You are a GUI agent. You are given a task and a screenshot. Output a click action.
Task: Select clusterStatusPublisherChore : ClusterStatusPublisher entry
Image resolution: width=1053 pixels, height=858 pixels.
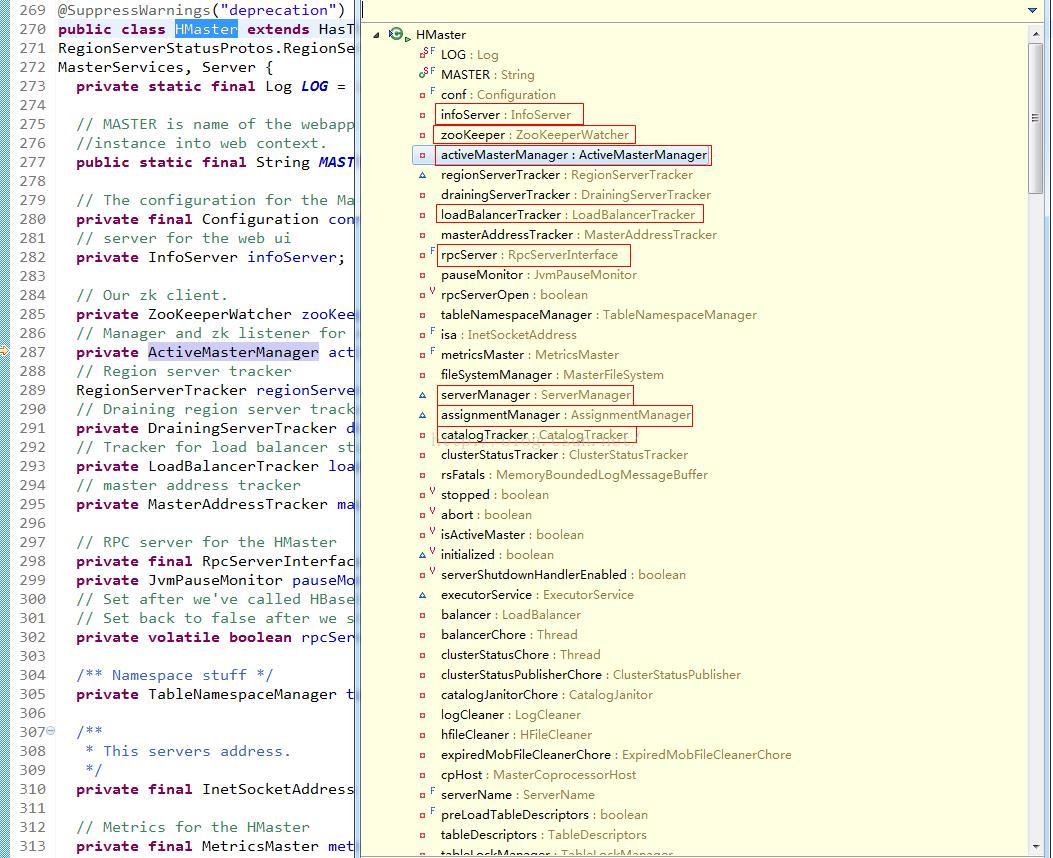591,675
